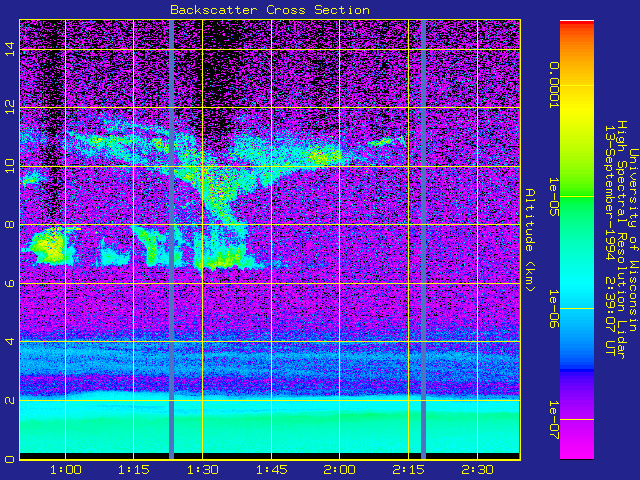Click the 4 altitude axis label
This screenshot has height=480, width=640.
[10, 341]
